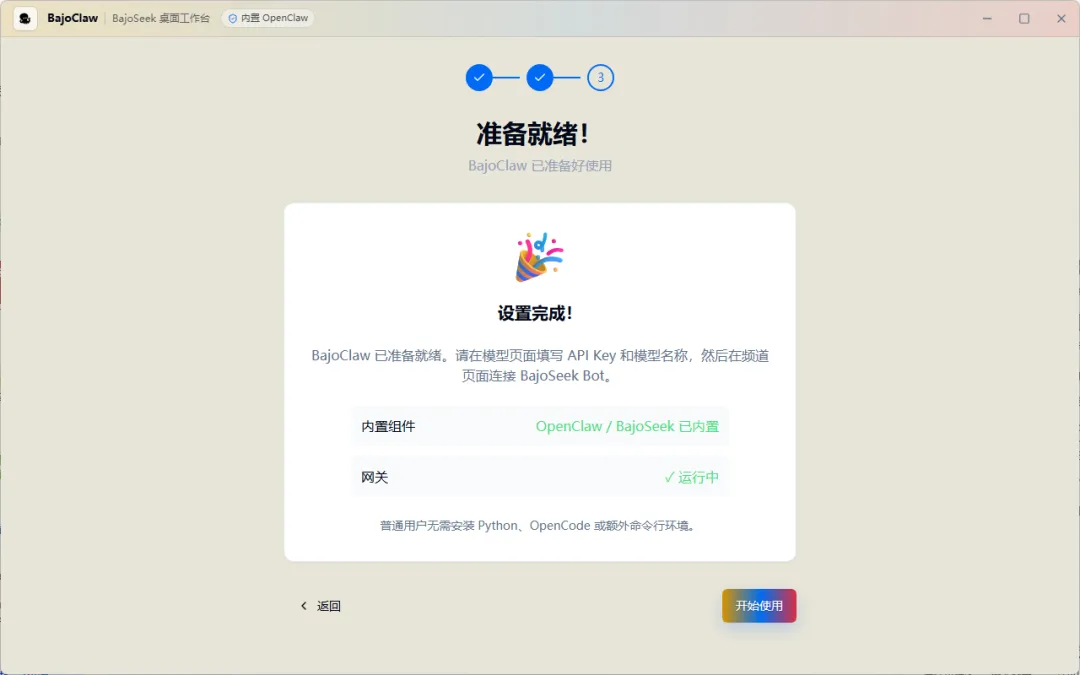Maximize the BajoClaw window
The height and width of the screenshot is (675, 1080).
click(1024, 19)
